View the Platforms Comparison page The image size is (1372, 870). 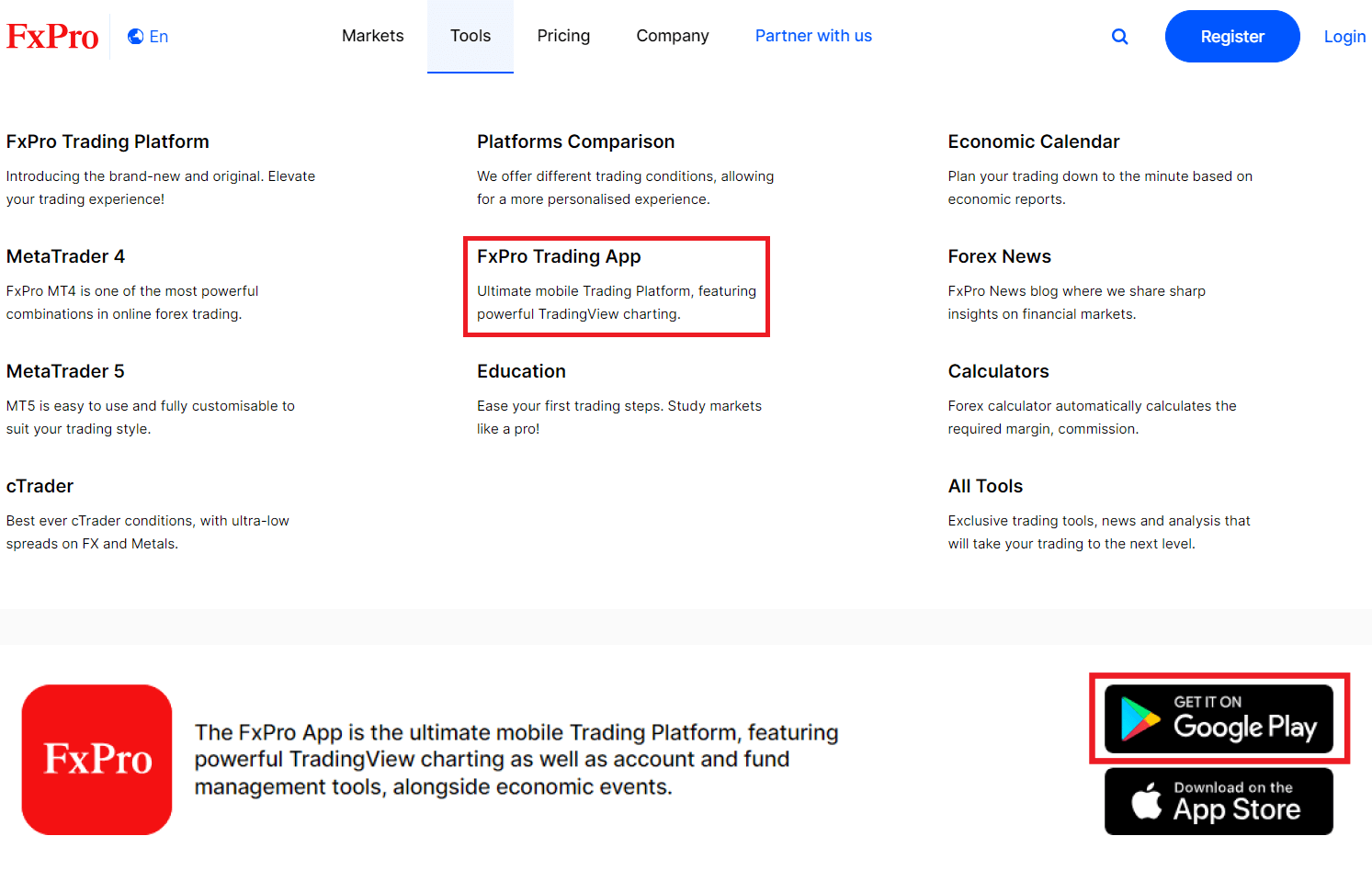(x=575, y=141)
